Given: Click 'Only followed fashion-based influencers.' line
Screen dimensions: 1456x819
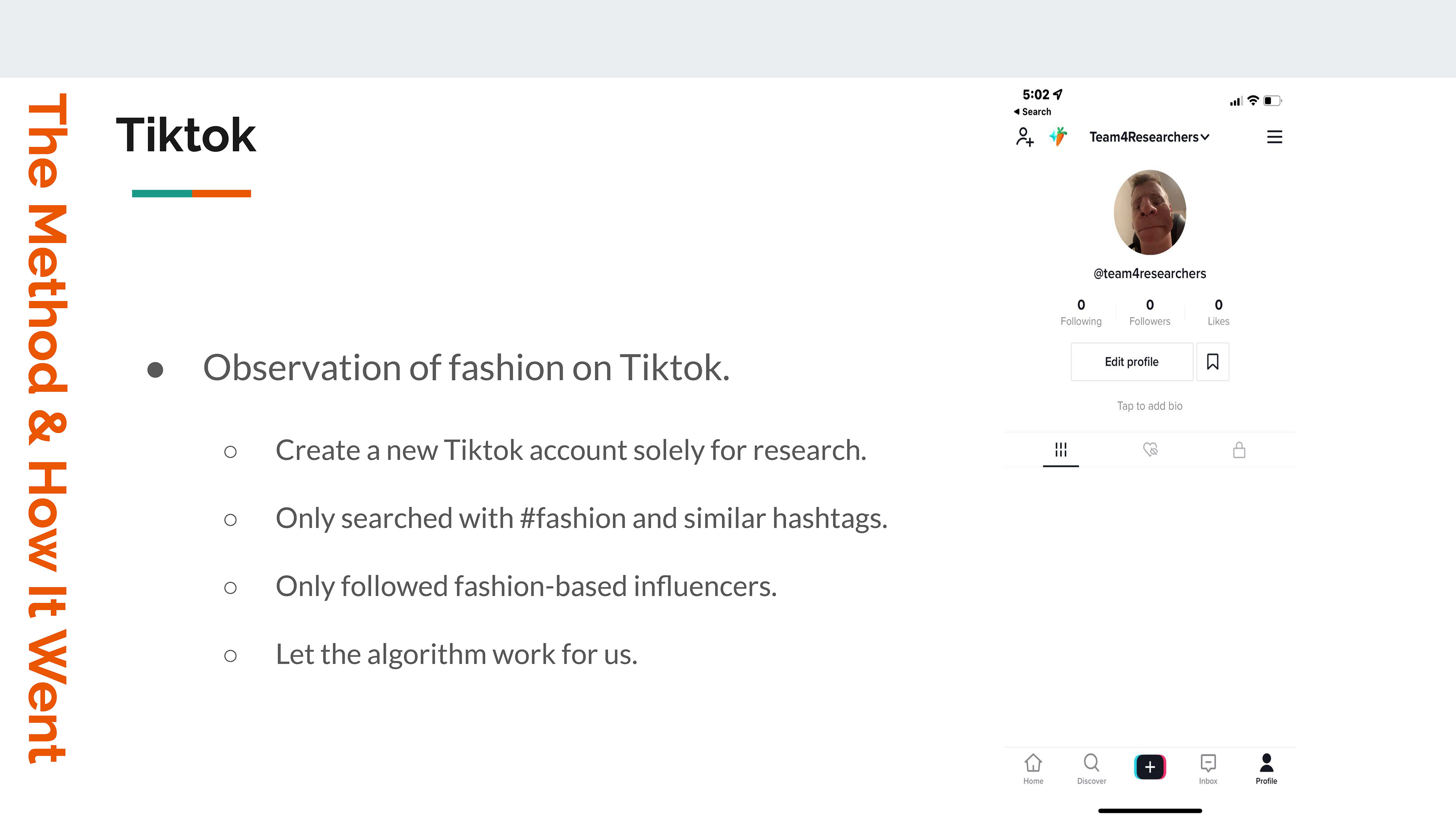Looking at the screenshot, I should click(526, 586).
